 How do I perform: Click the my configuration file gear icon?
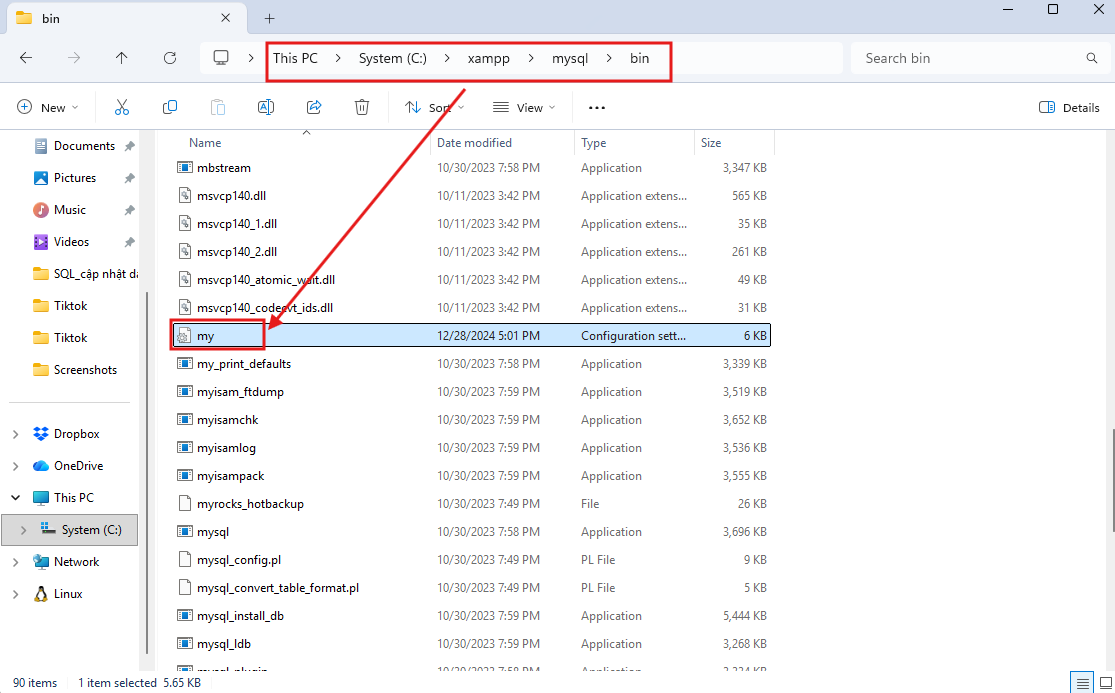[x=185, y=335]
